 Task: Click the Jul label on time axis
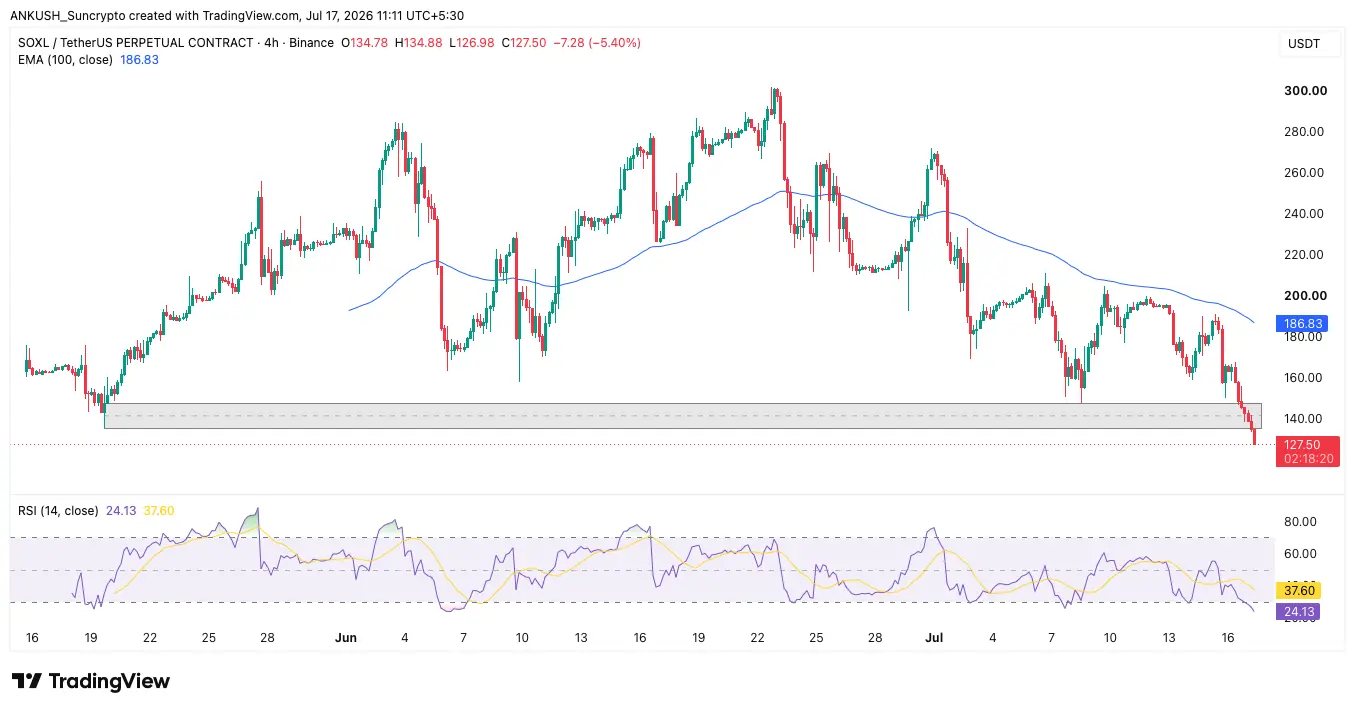(x=935, y=637)
